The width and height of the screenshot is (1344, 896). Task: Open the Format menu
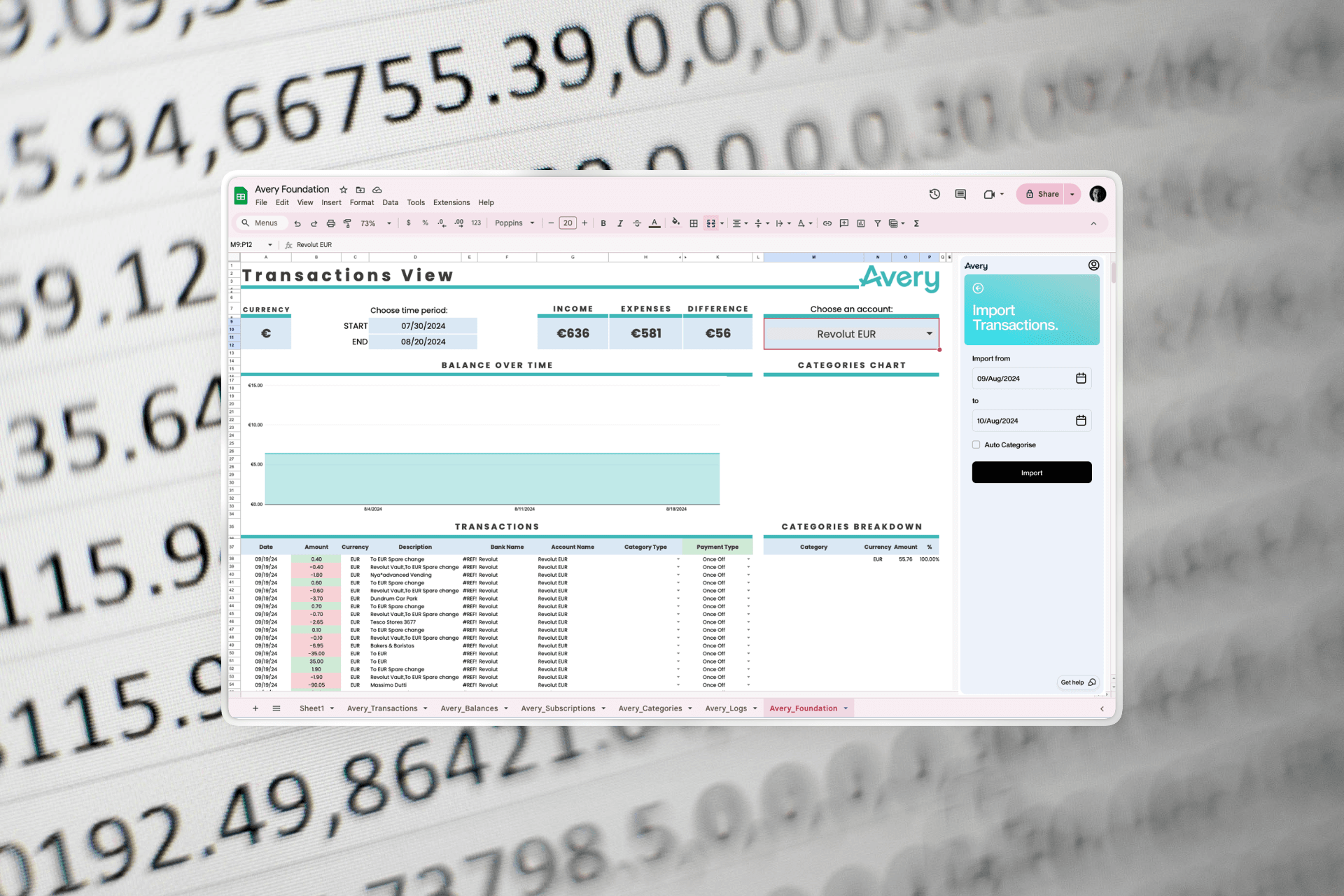362,202
